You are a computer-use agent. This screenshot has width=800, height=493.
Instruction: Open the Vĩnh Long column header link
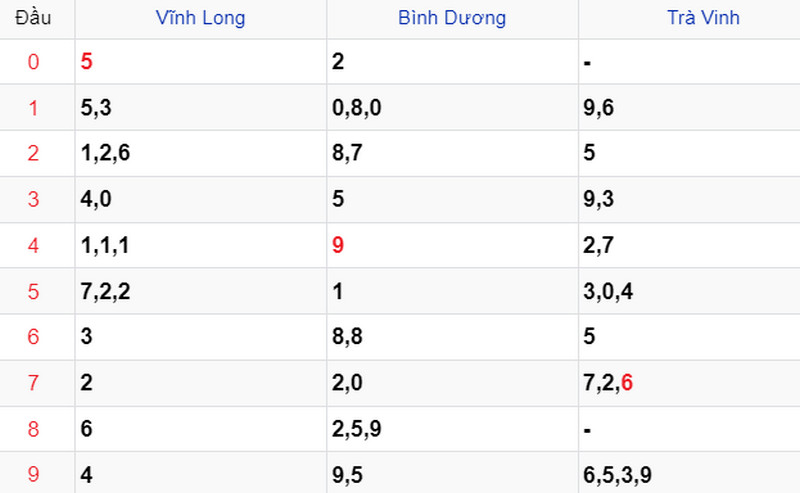(x=201, y=18)
